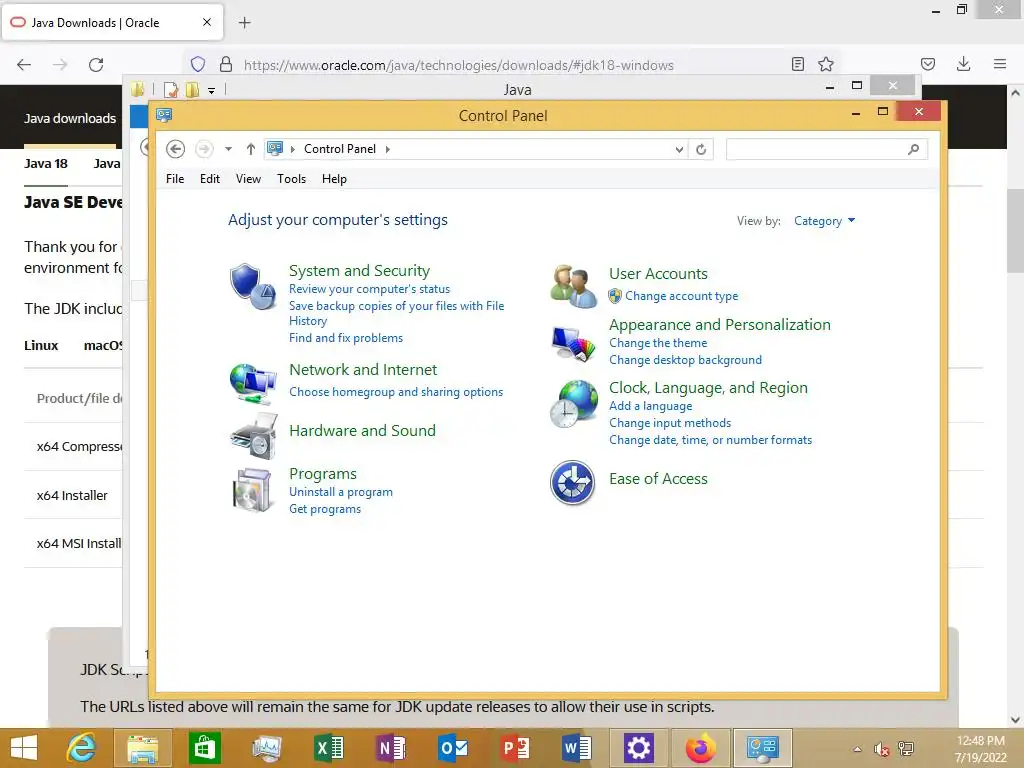Click Change the theme link
The width and height of the screenshot is (1024, 768).
pyautogui.click(x=658, y=343)
